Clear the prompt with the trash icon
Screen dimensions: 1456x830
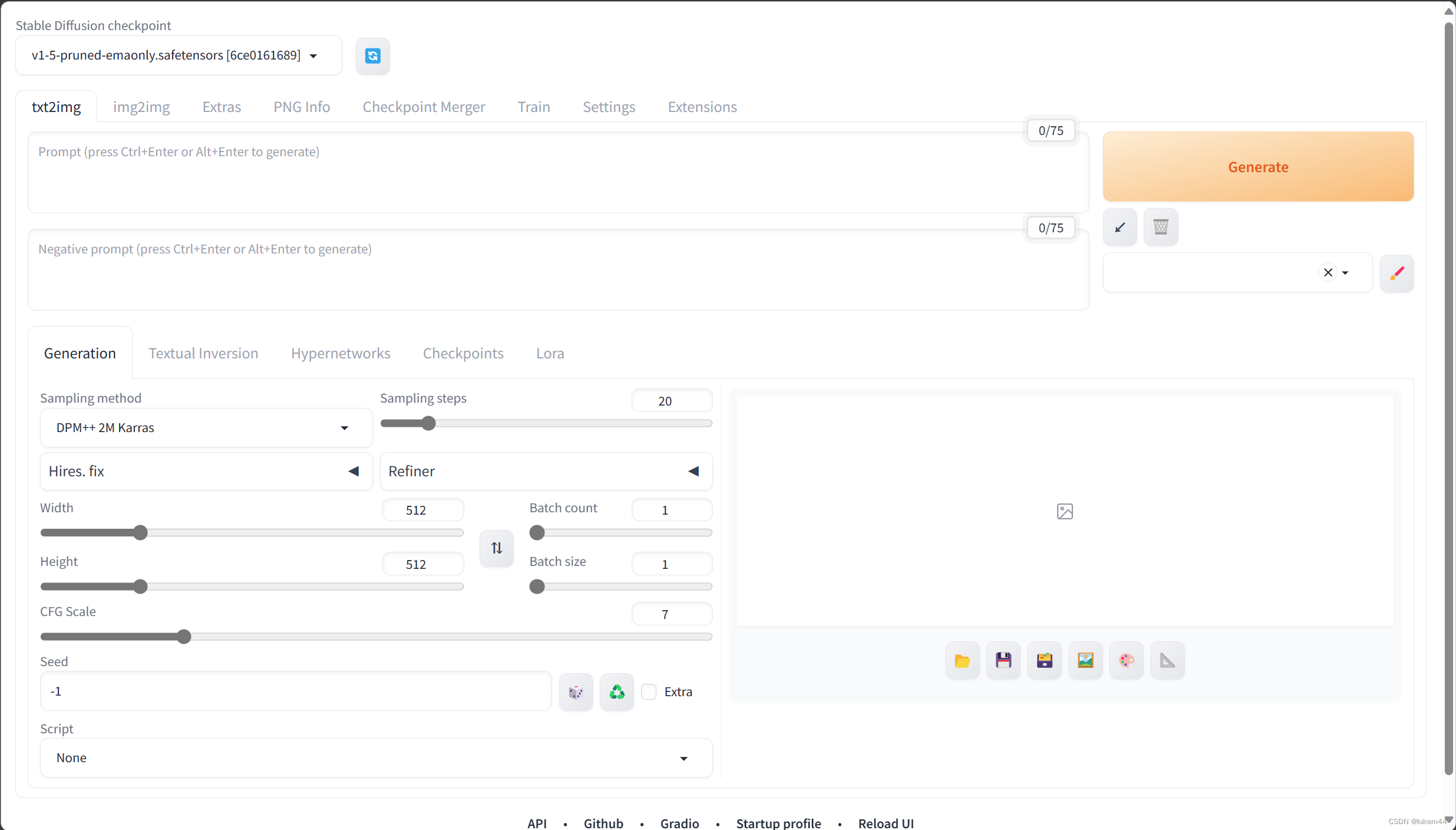(1160, 227)
